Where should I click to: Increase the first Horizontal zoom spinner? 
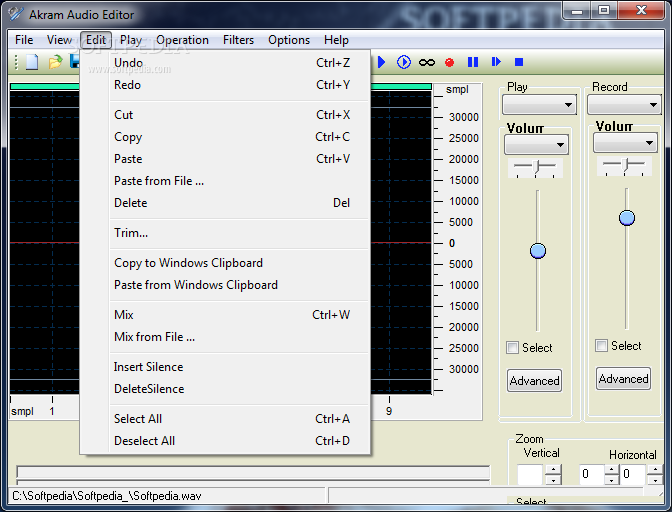click(x=612, y=469)
